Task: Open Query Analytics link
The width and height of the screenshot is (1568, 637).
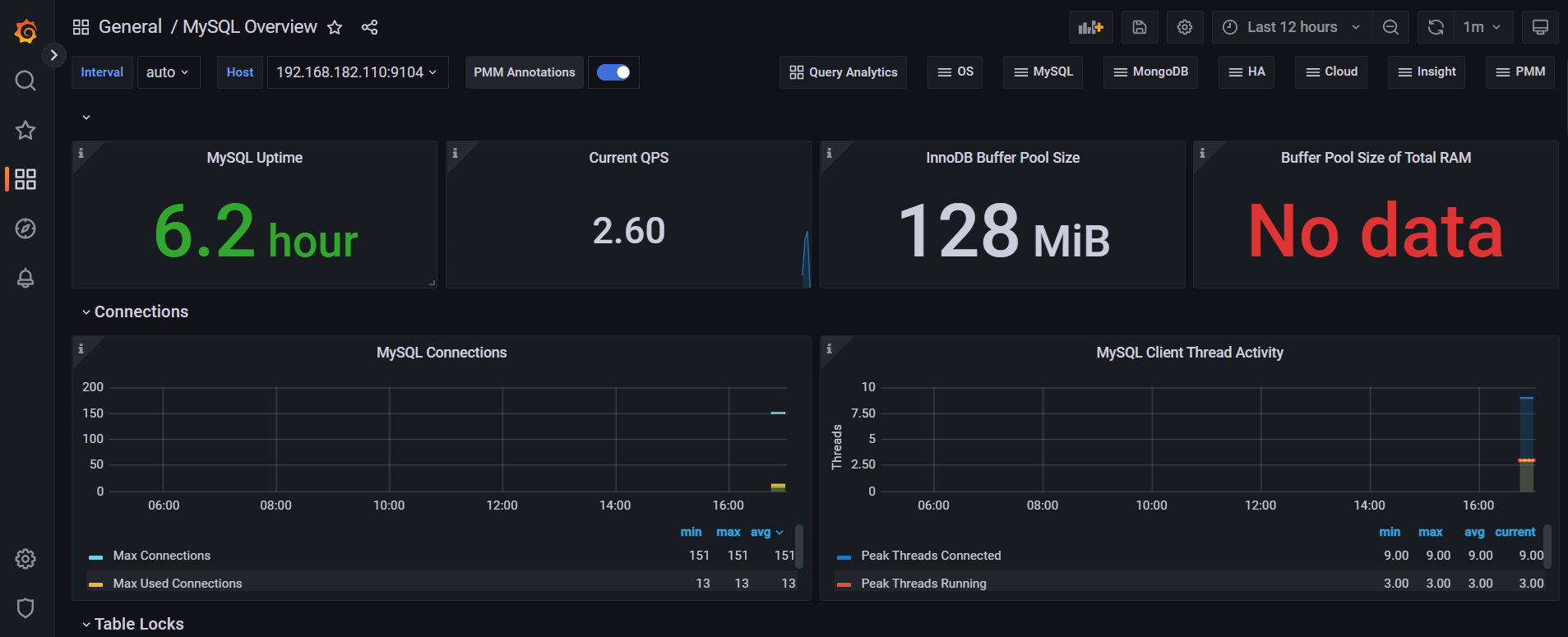Action: click(x=843, y=72)
